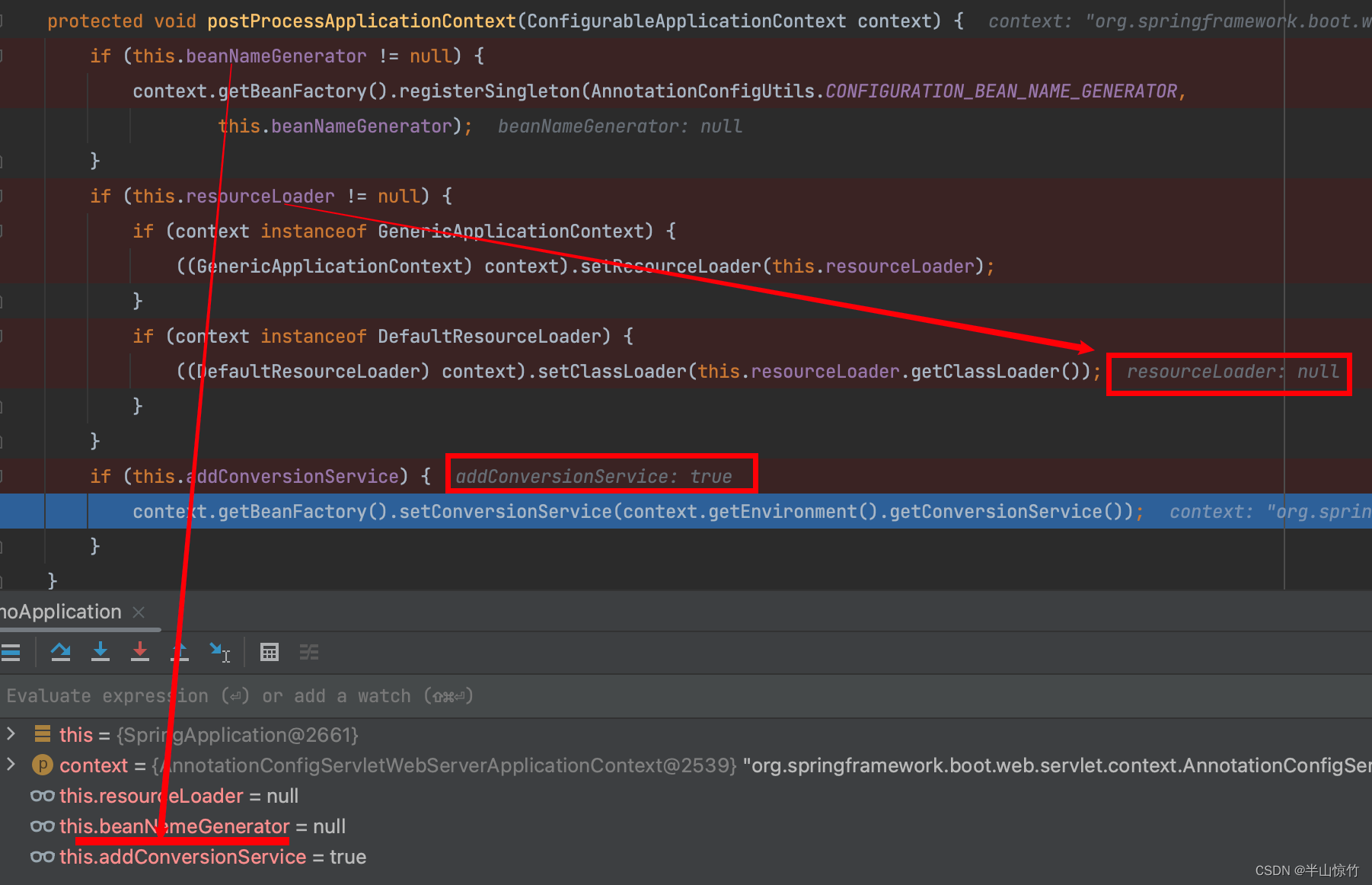The height and width of the screenshot is (885, 1372).
Task: Click the Show Execution Point icon
Action: 11,652
